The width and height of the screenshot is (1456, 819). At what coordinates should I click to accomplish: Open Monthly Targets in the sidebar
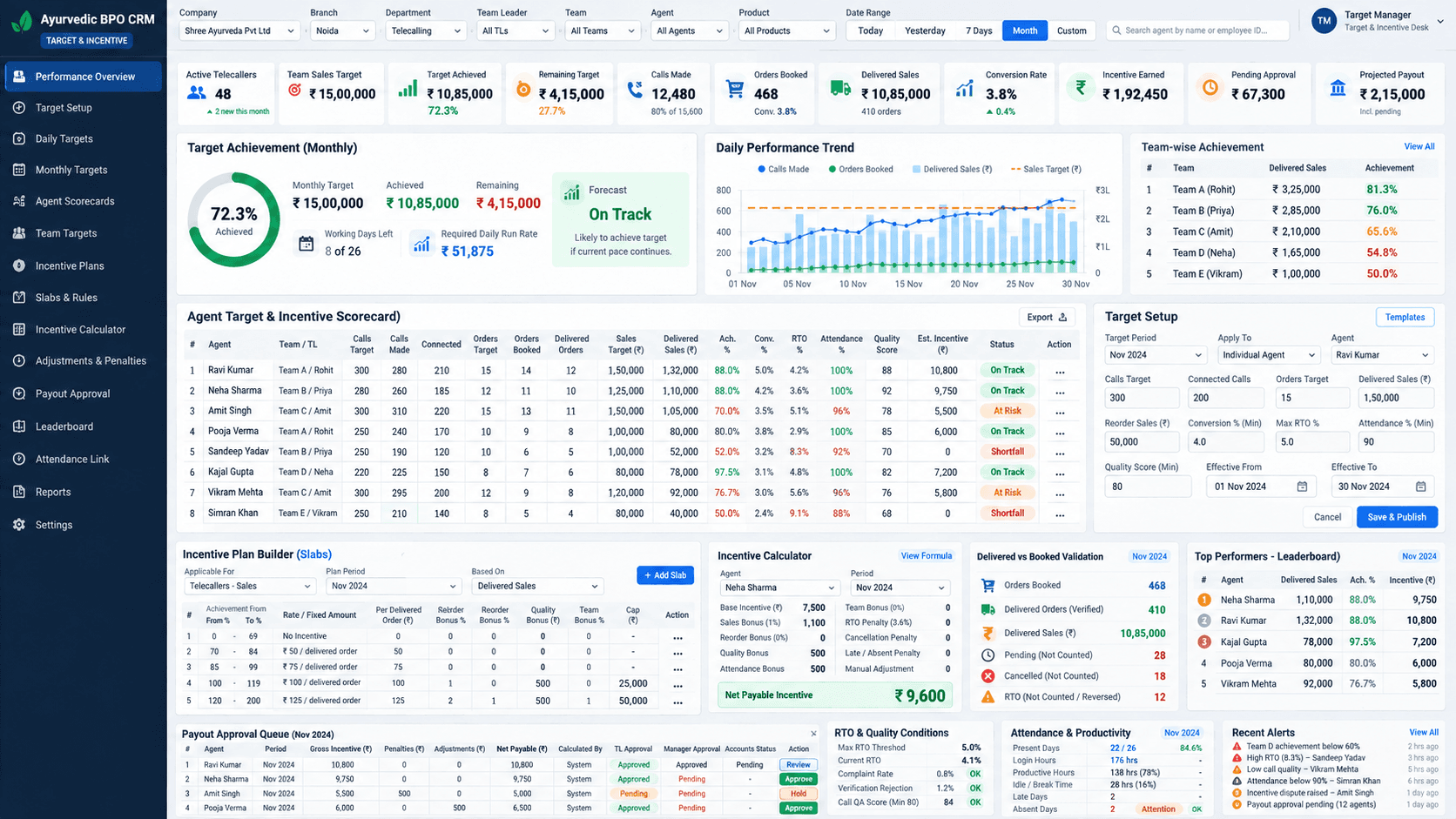click(x=84, y=170)
